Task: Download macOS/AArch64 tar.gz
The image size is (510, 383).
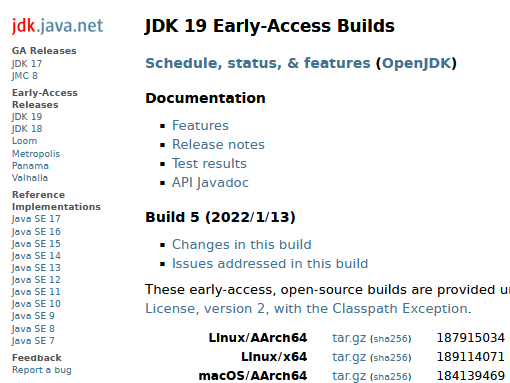Action: click(x=349, y=376)
